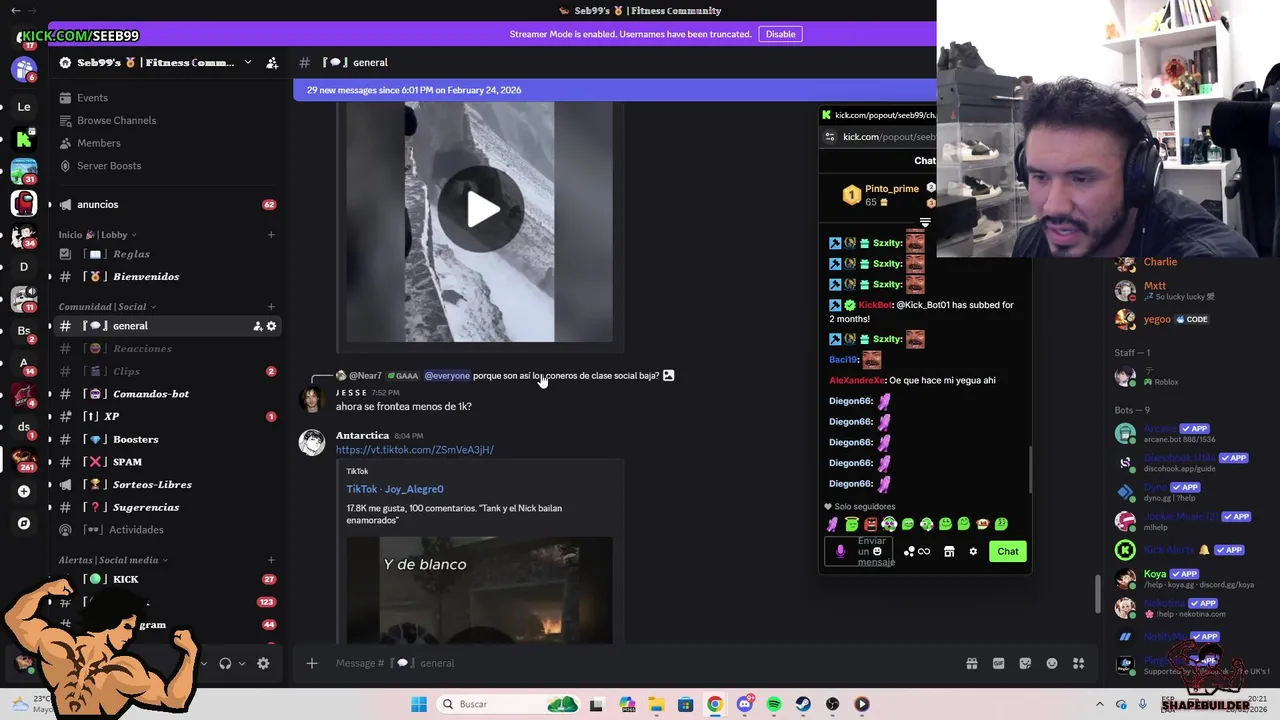Viewport: 1280px width, 720px height.
Task: Open the emoji picker in Discord
Action: pos(1052,663)
